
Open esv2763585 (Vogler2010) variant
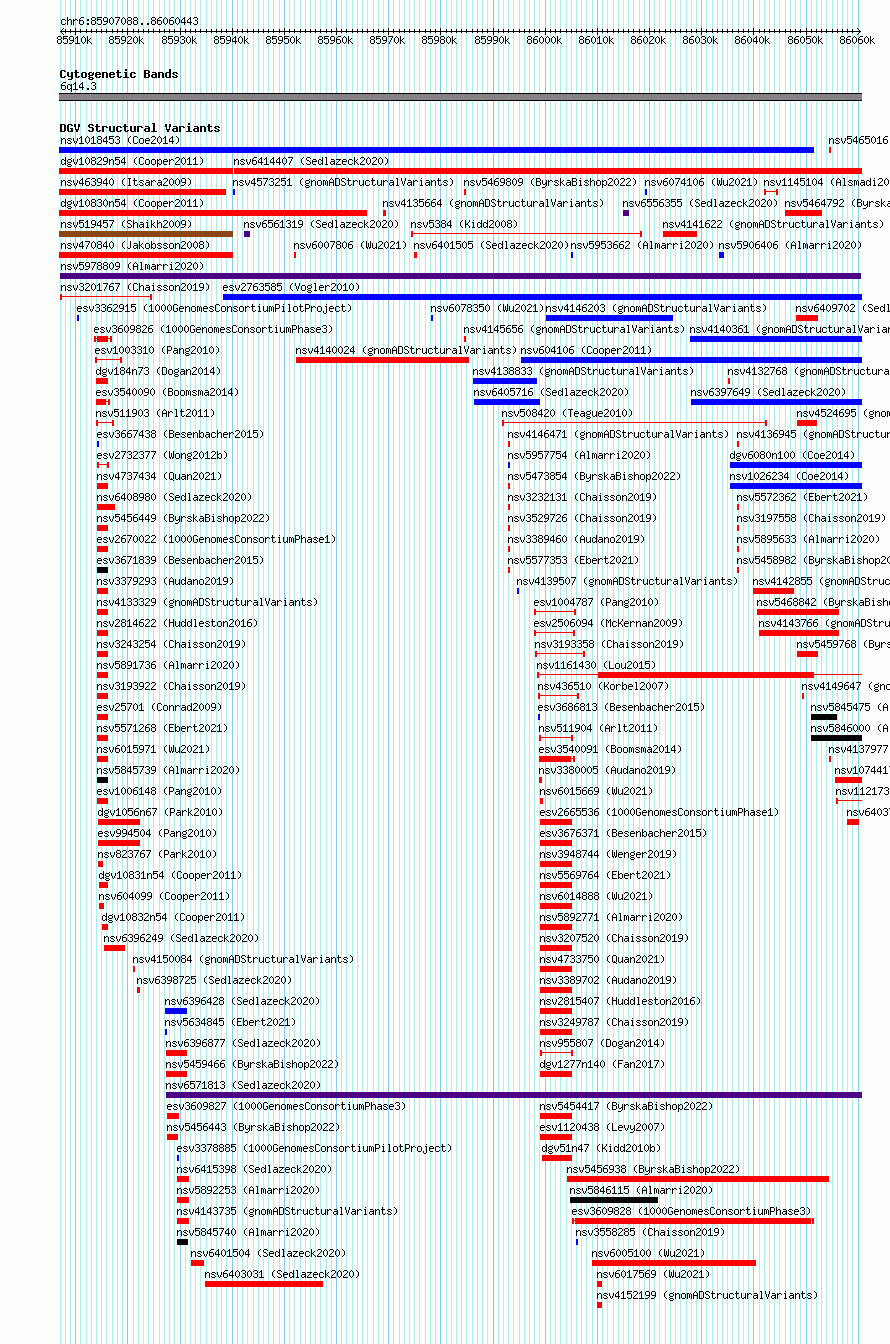(x=291, y=287)
